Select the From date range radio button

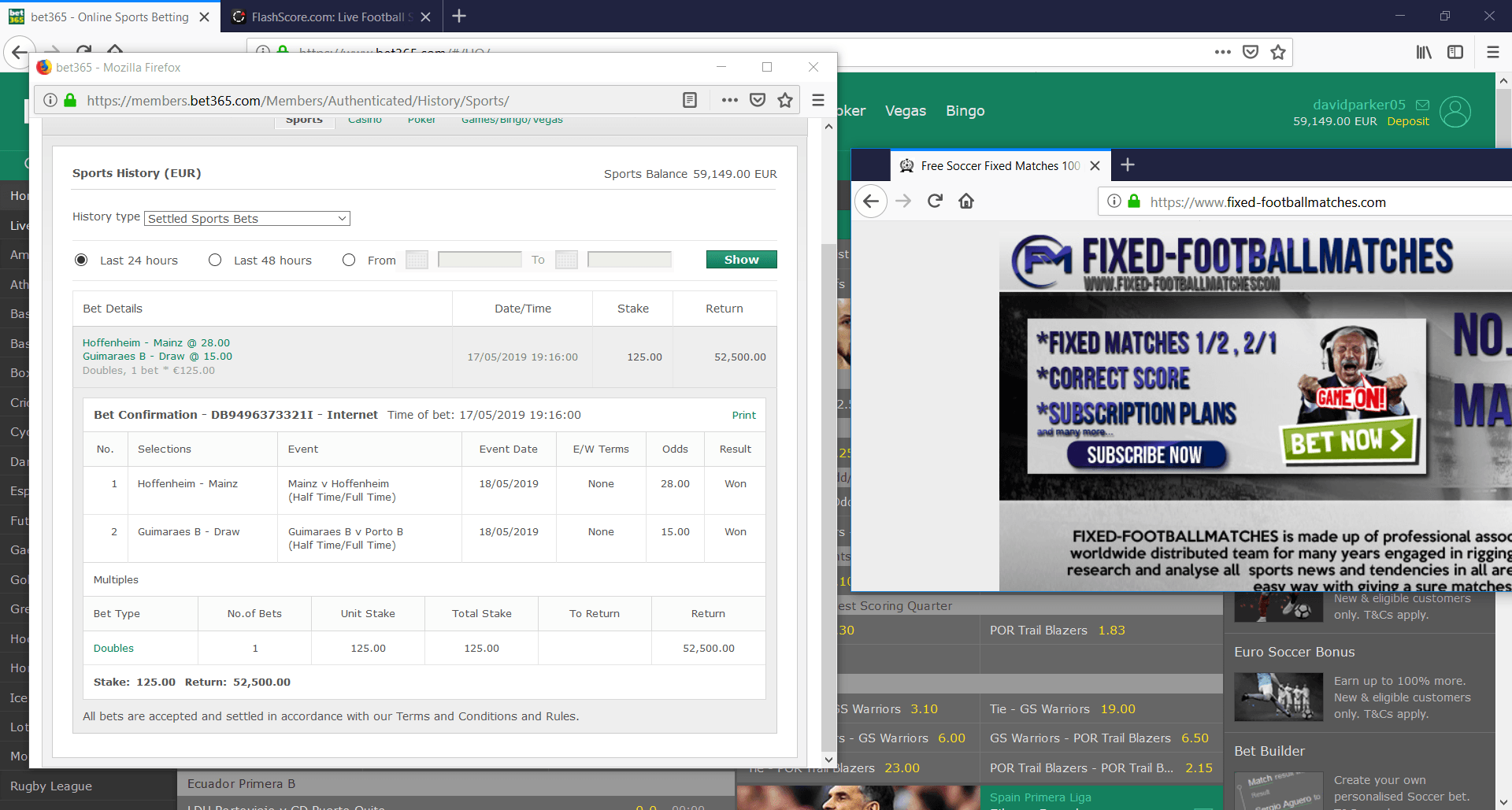(x=349, y=260)
